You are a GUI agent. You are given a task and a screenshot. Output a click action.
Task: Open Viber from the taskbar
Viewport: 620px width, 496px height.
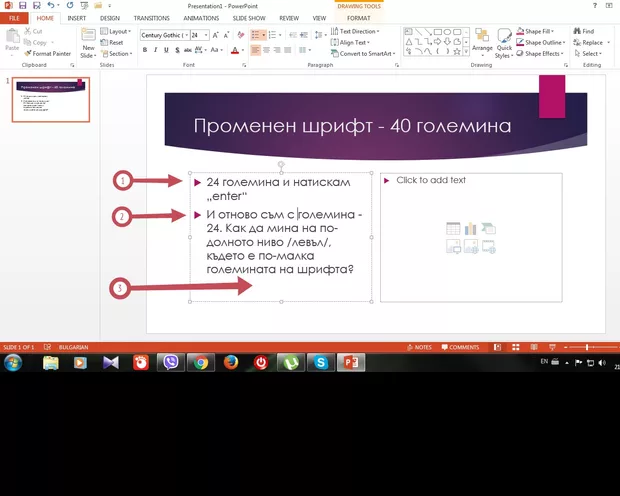171,362
